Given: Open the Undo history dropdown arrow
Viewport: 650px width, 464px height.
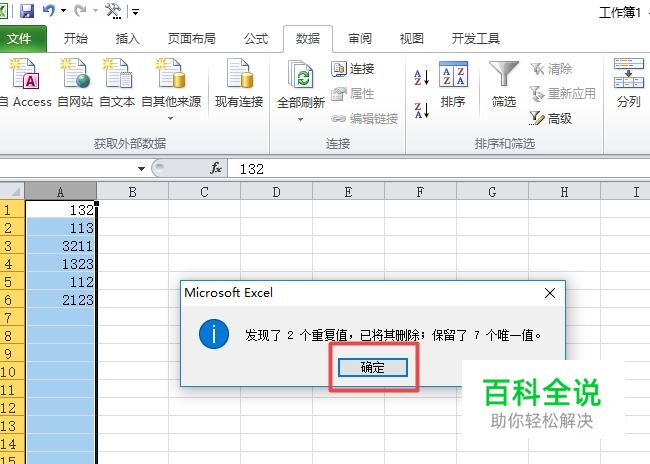Looking at the screenshot, I should (x=63, y=10).
